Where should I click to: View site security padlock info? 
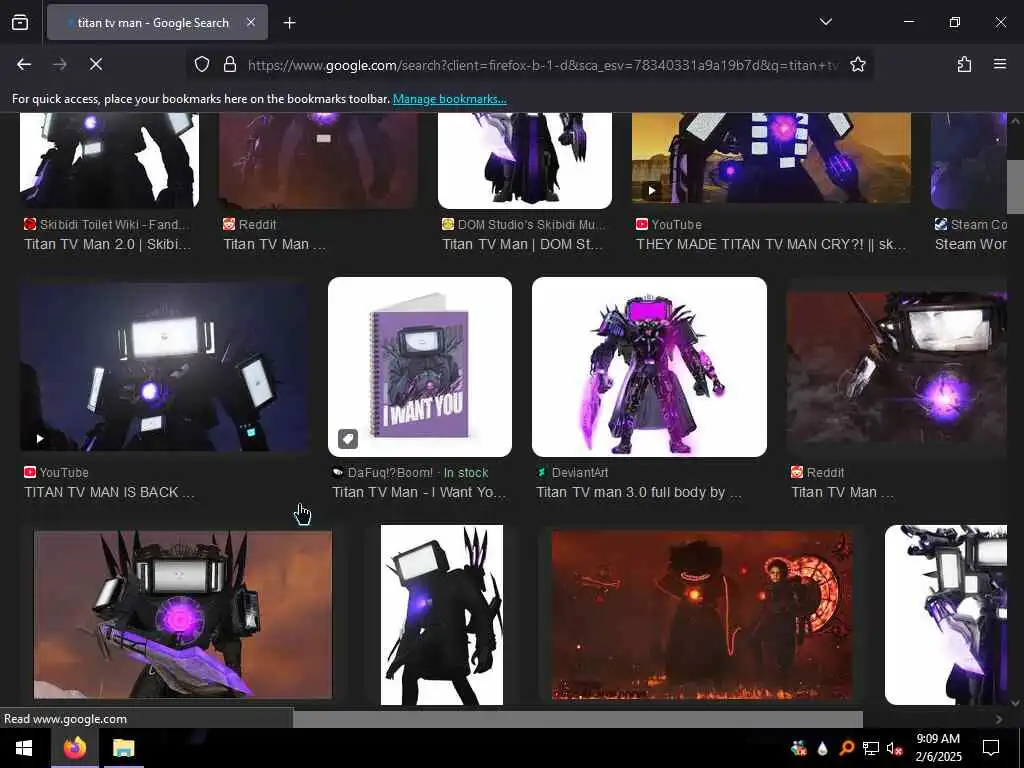click(x=230, y=64)
